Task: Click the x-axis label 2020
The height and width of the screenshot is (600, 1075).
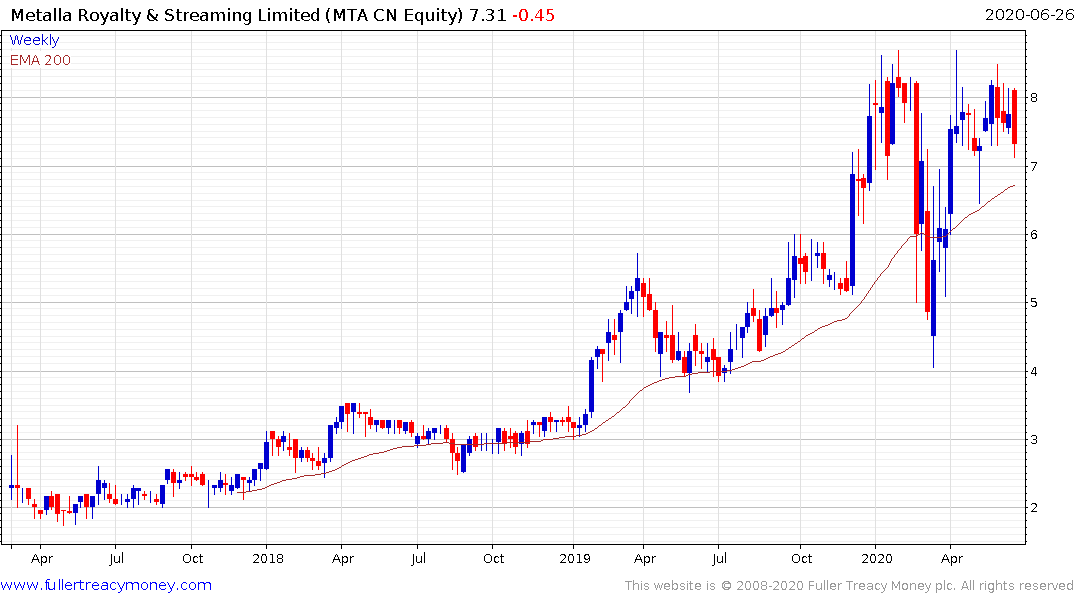Action: tap(876, 558)
